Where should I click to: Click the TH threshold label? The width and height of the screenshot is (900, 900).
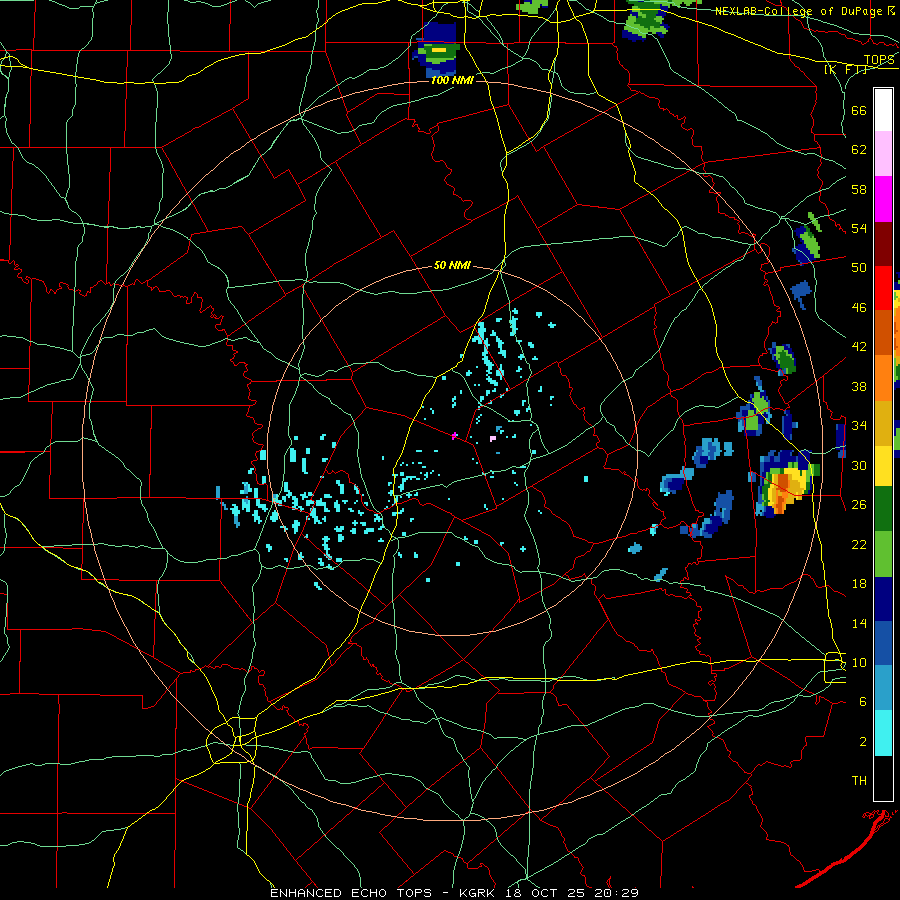tap(859, 781)
